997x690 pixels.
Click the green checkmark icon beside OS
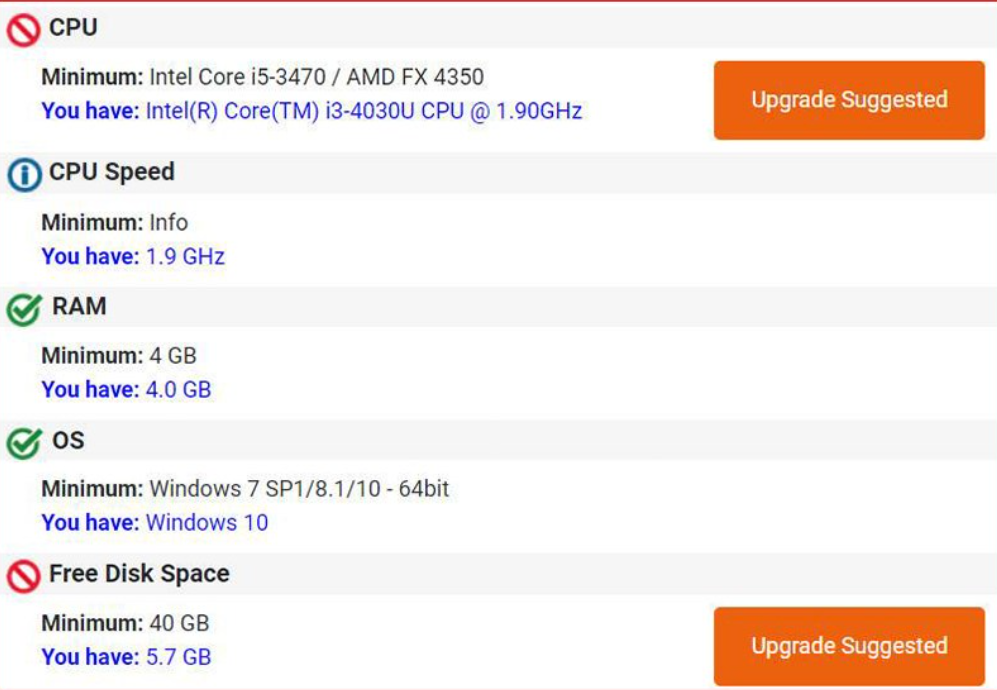[24, 443]
